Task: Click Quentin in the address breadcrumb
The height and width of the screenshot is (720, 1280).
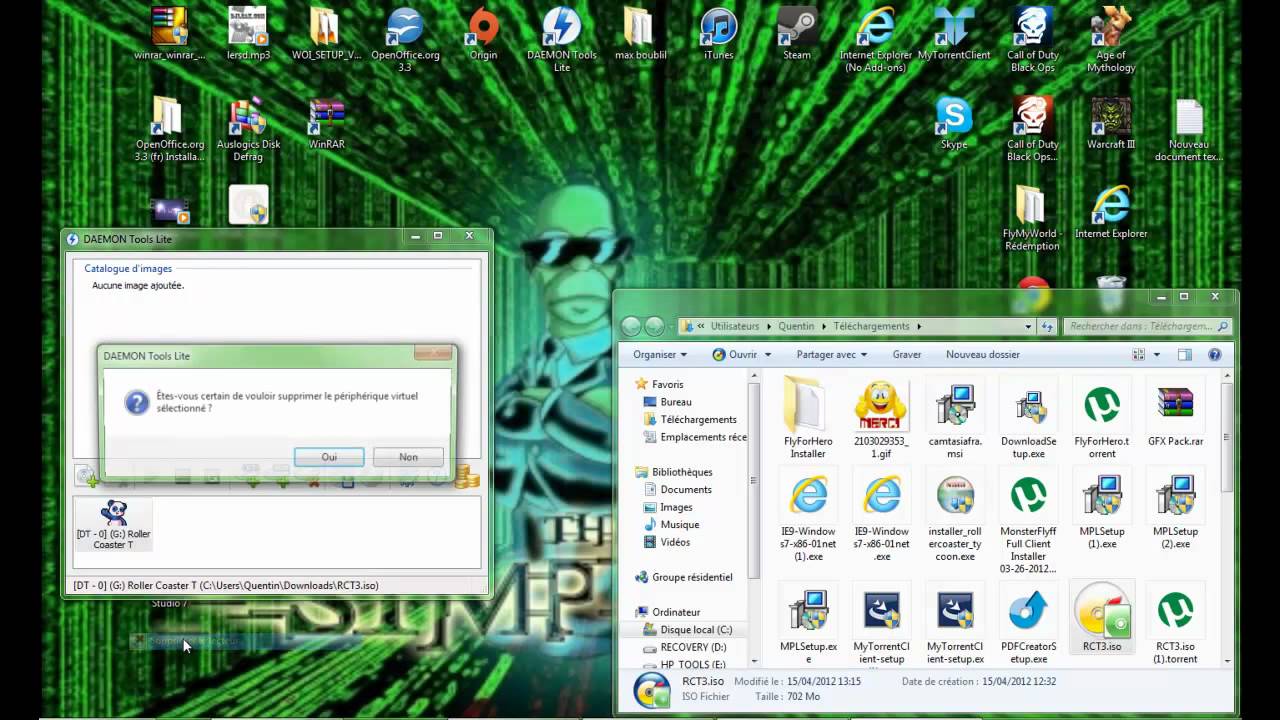Action: pos(797,326)
